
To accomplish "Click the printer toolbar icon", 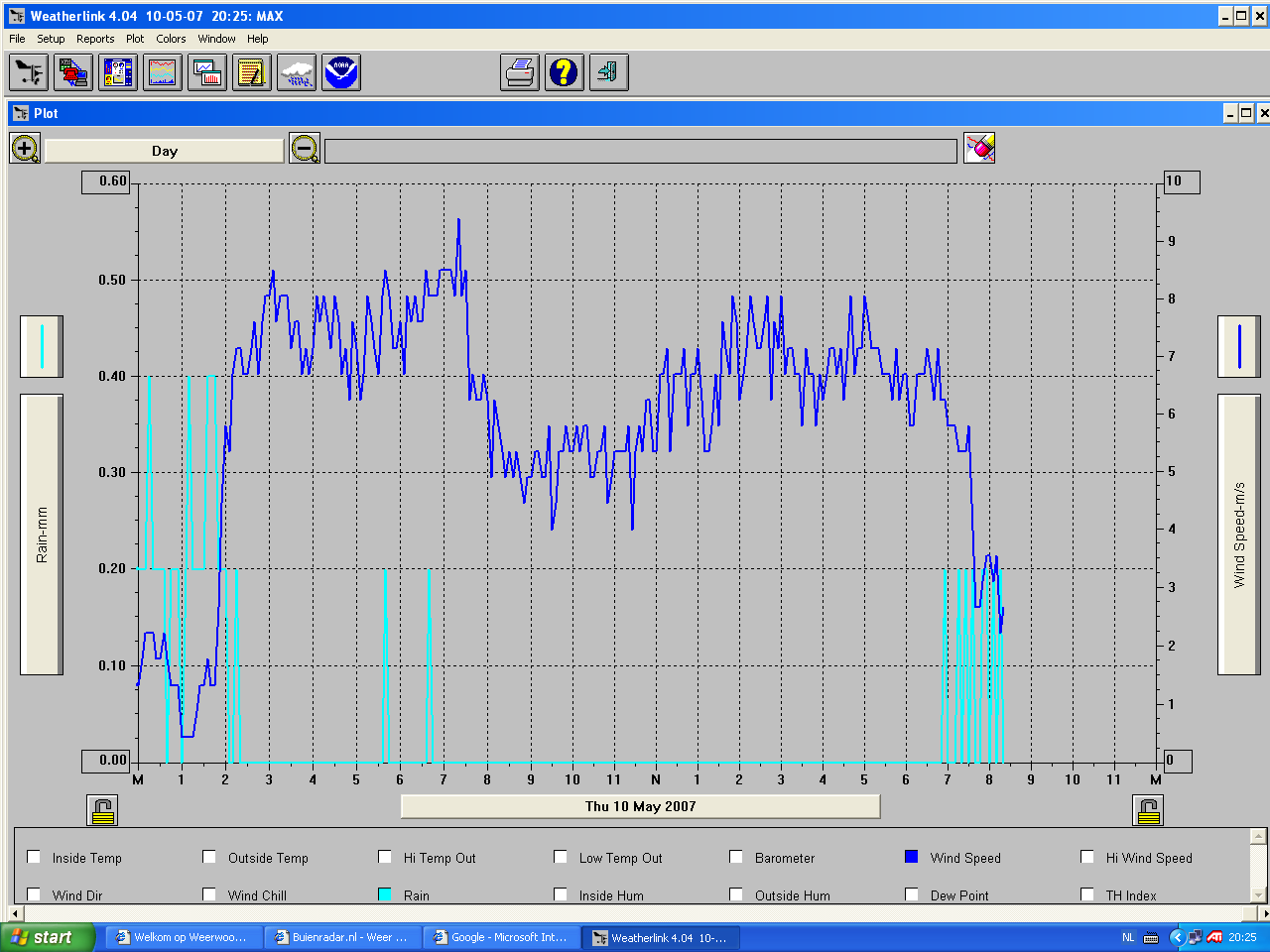I will click(x=520, y=72).
